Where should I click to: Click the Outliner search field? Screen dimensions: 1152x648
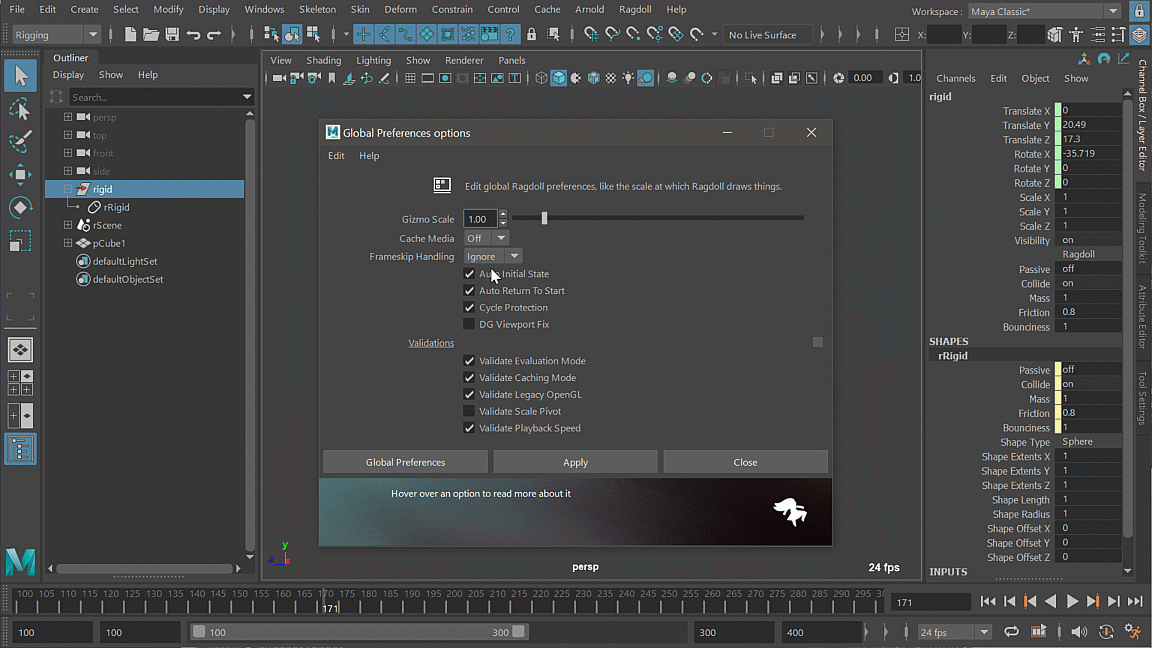click(161, 97)
